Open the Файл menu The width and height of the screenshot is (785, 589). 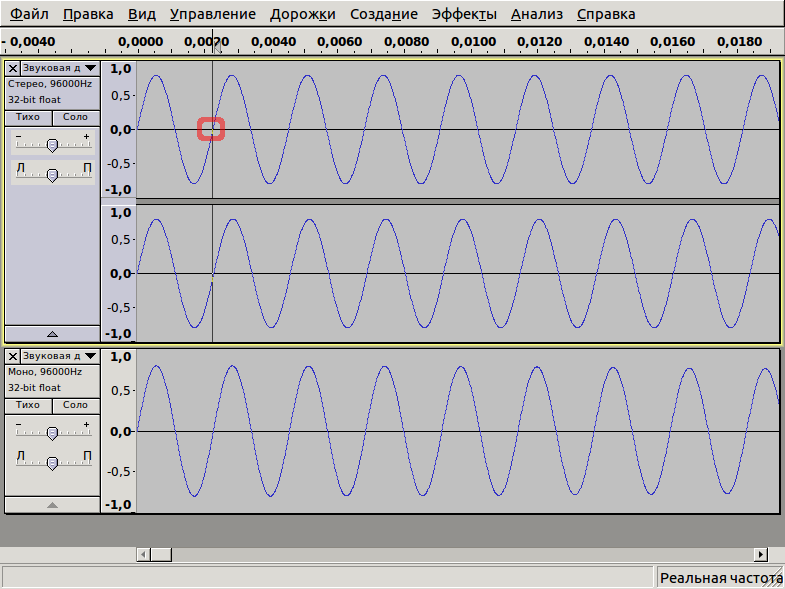coord(29,15)
